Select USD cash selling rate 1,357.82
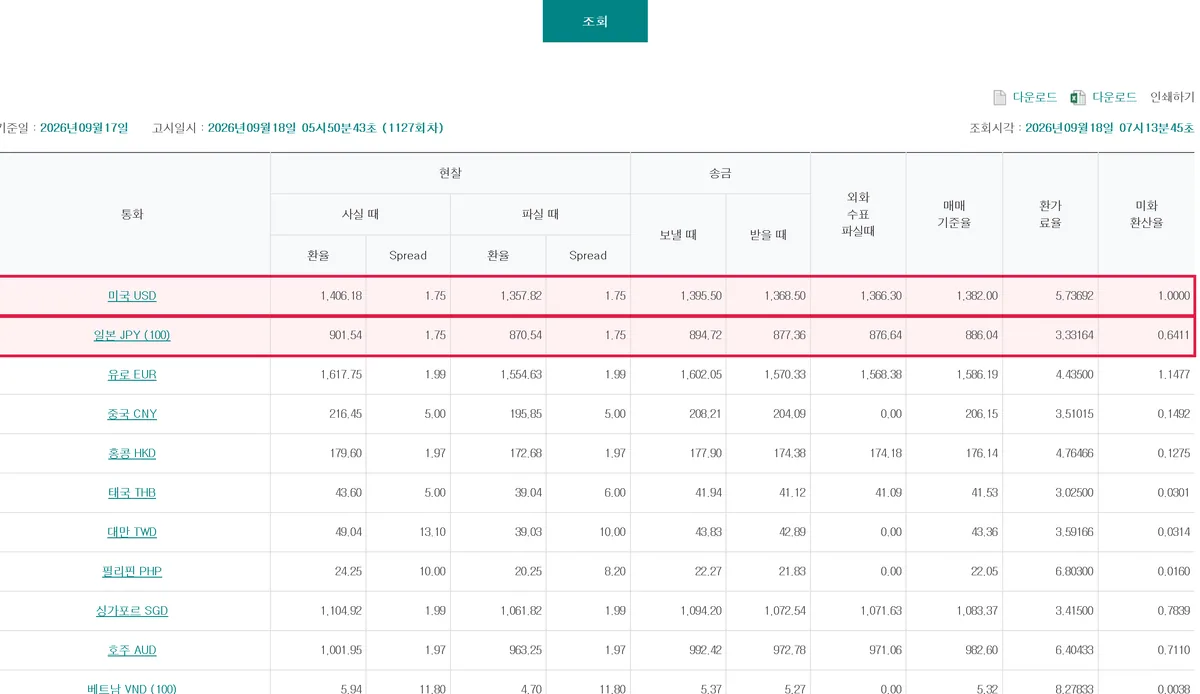 pyautogui.click(x=521, y=296)
